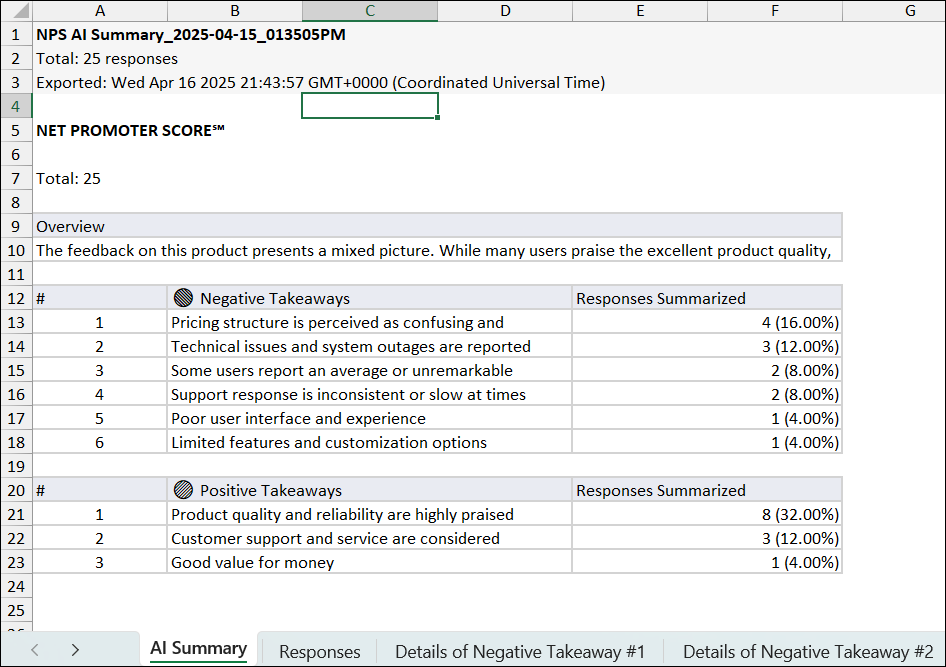Select column C header

coord(370,11)
